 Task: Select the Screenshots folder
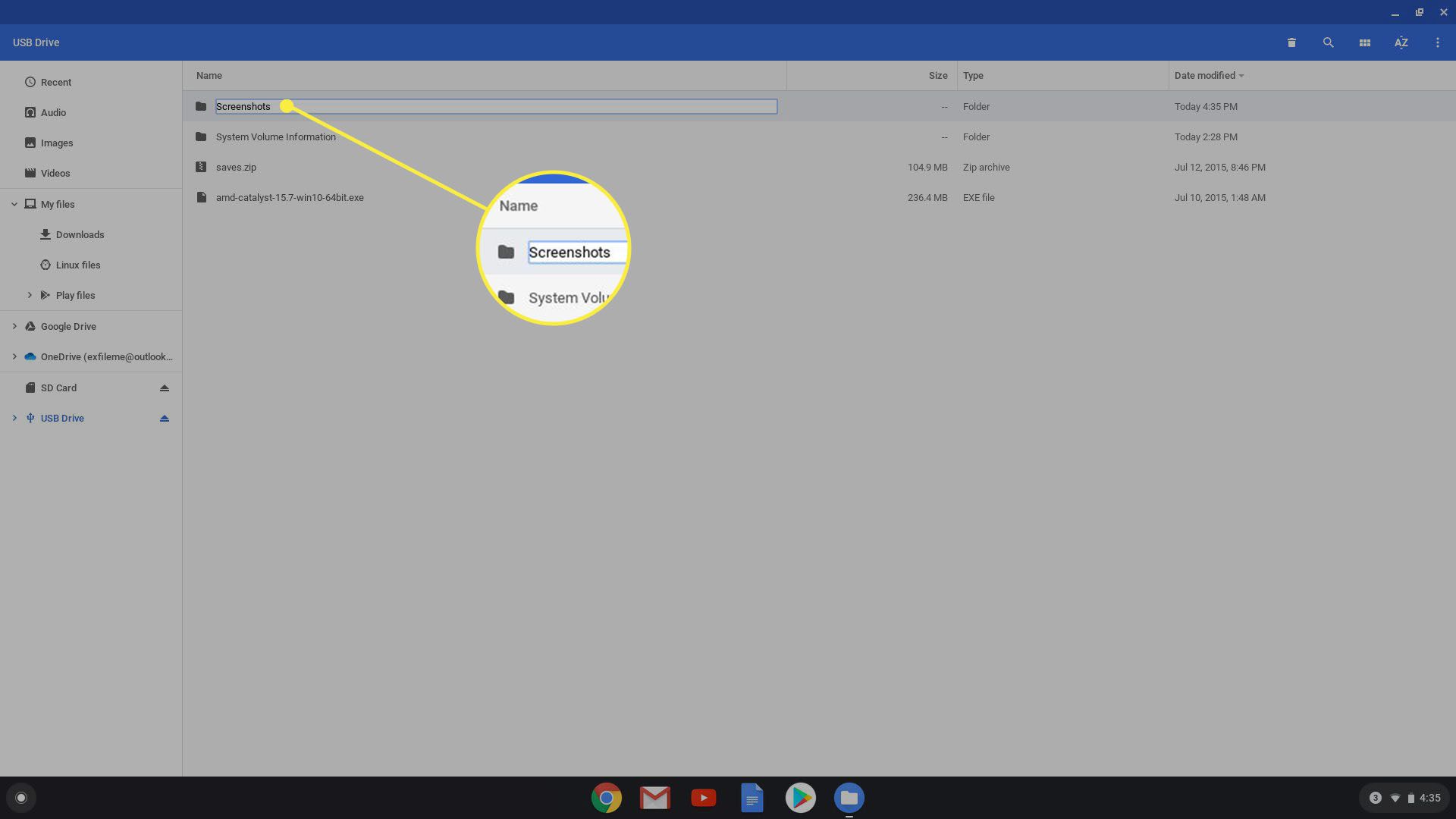click(x=244, y=106)
